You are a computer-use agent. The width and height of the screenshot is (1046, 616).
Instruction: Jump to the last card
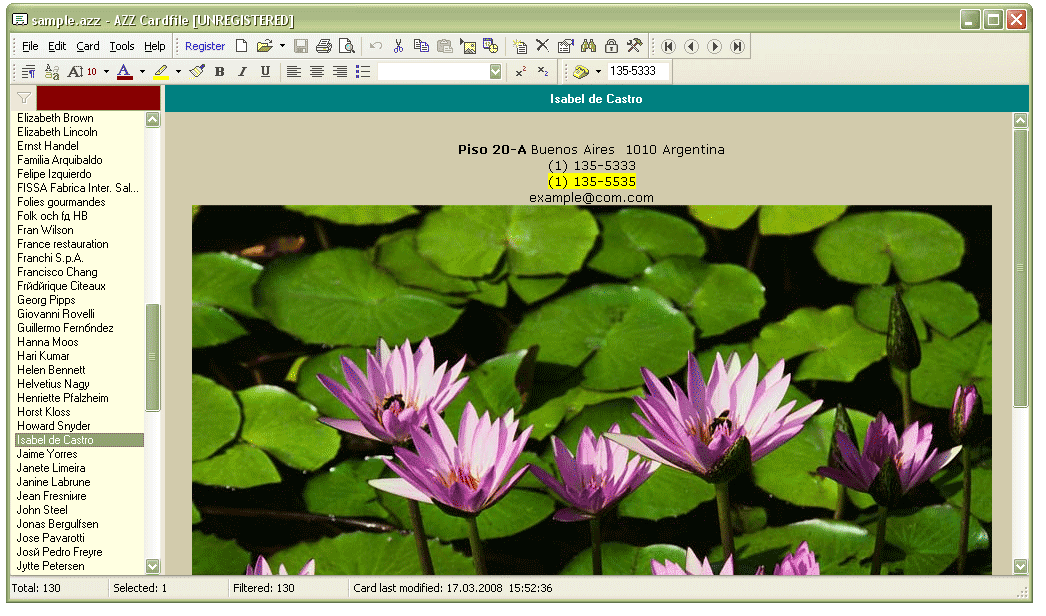click(x=737, y=46)
